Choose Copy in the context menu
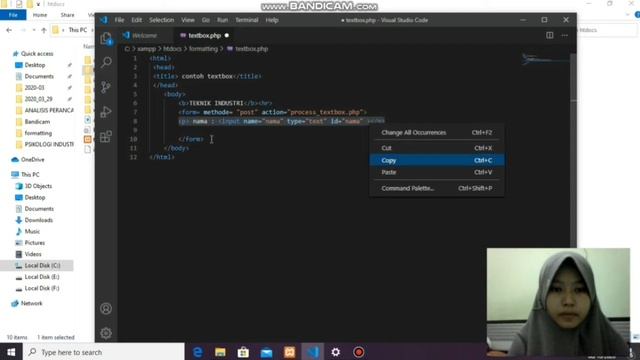 click(x=436, y=160)
